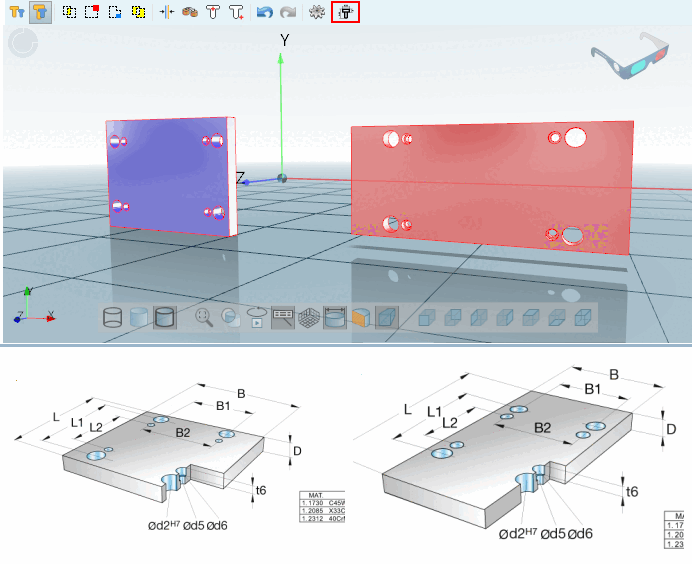Click the red-highlighted dimension tool icon
This screenshot has height=564, width=692.
346,12
